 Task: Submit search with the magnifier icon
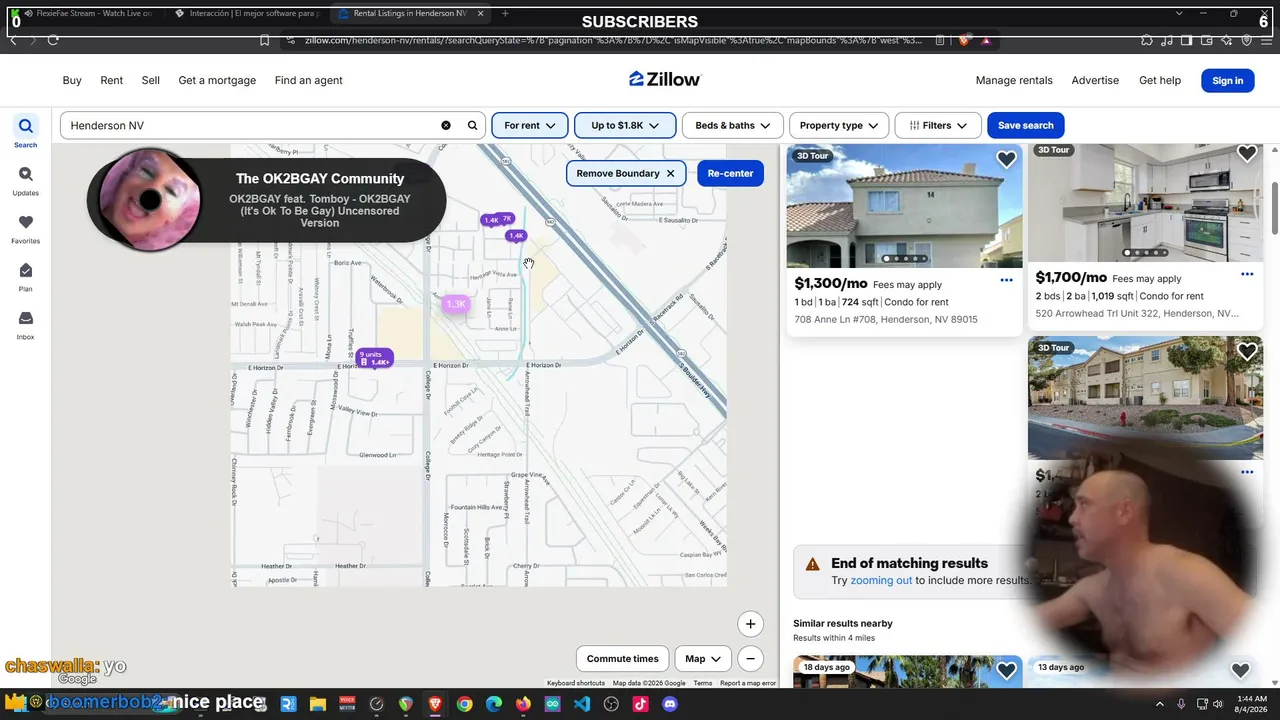click(x=473, y=125)
